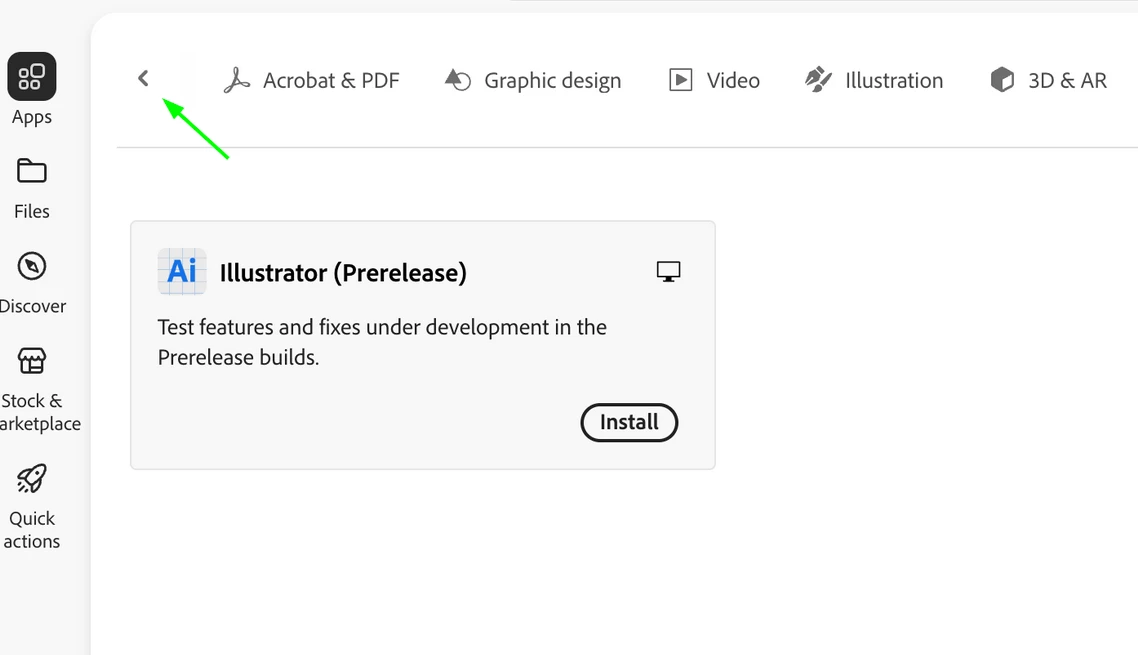This screenshot has height=655, width=1138.
Task: Open the Apps section in sidebar
Action: [x=31, y=90]
